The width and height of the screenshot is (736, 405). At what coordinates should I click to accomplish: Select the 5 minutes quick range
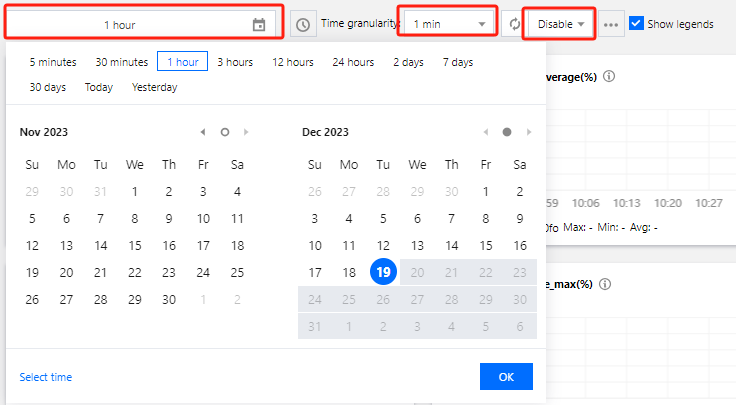click(52, 62)
